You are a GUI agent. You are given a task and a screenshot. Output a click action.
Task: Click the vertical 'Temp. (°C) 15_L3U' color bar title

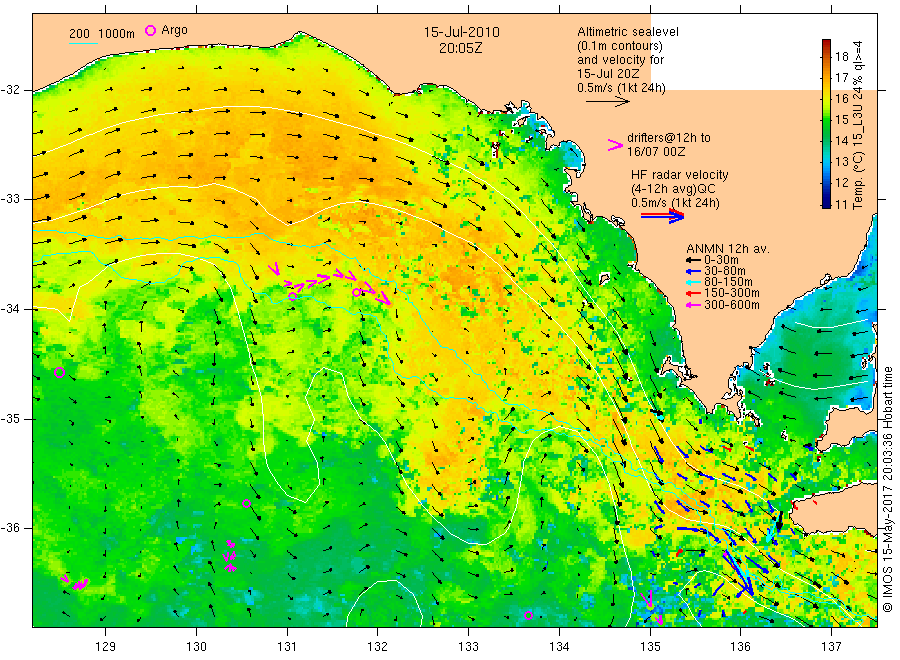(x=858, y=125)
